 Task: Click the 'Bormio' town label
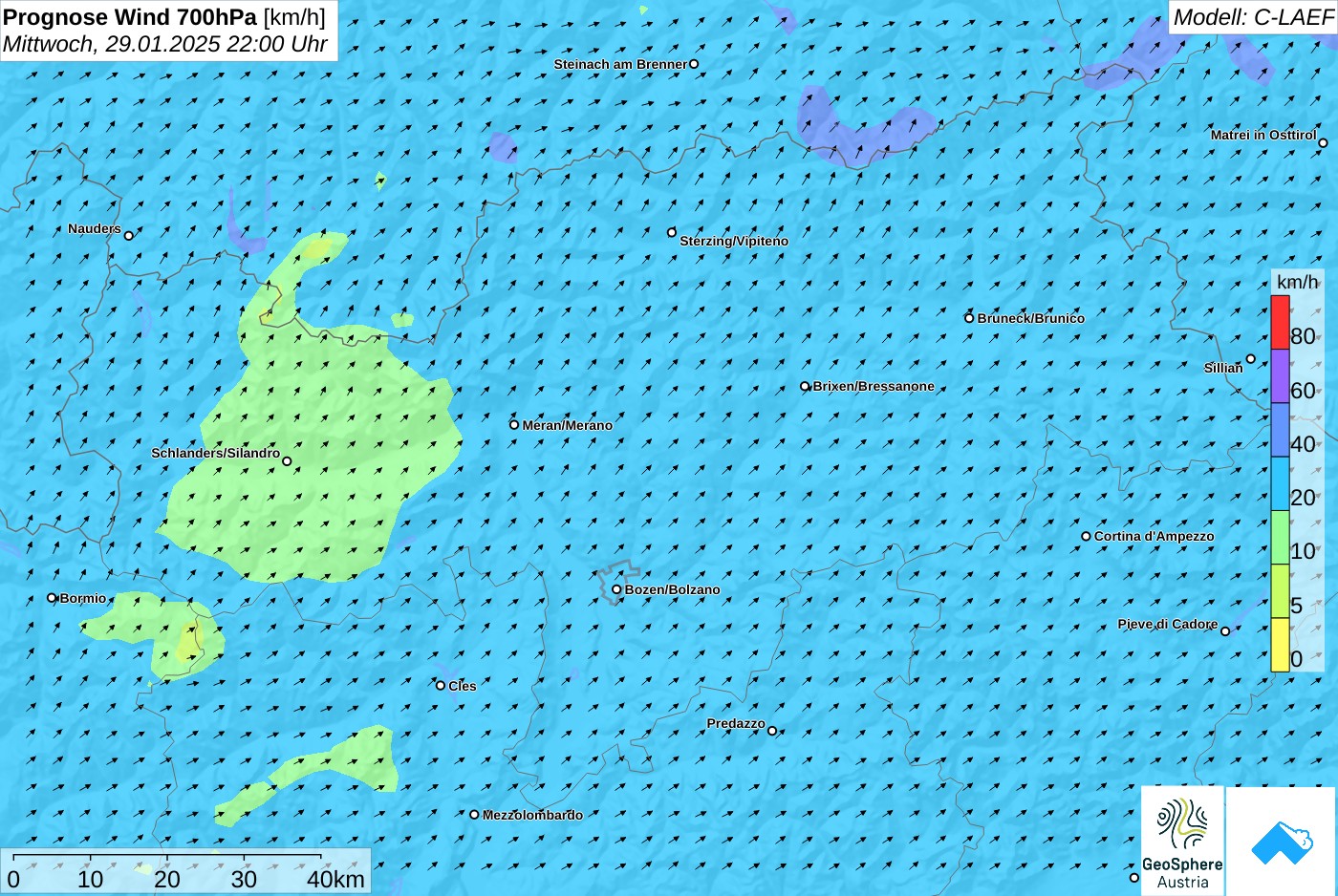coord(83,598)
